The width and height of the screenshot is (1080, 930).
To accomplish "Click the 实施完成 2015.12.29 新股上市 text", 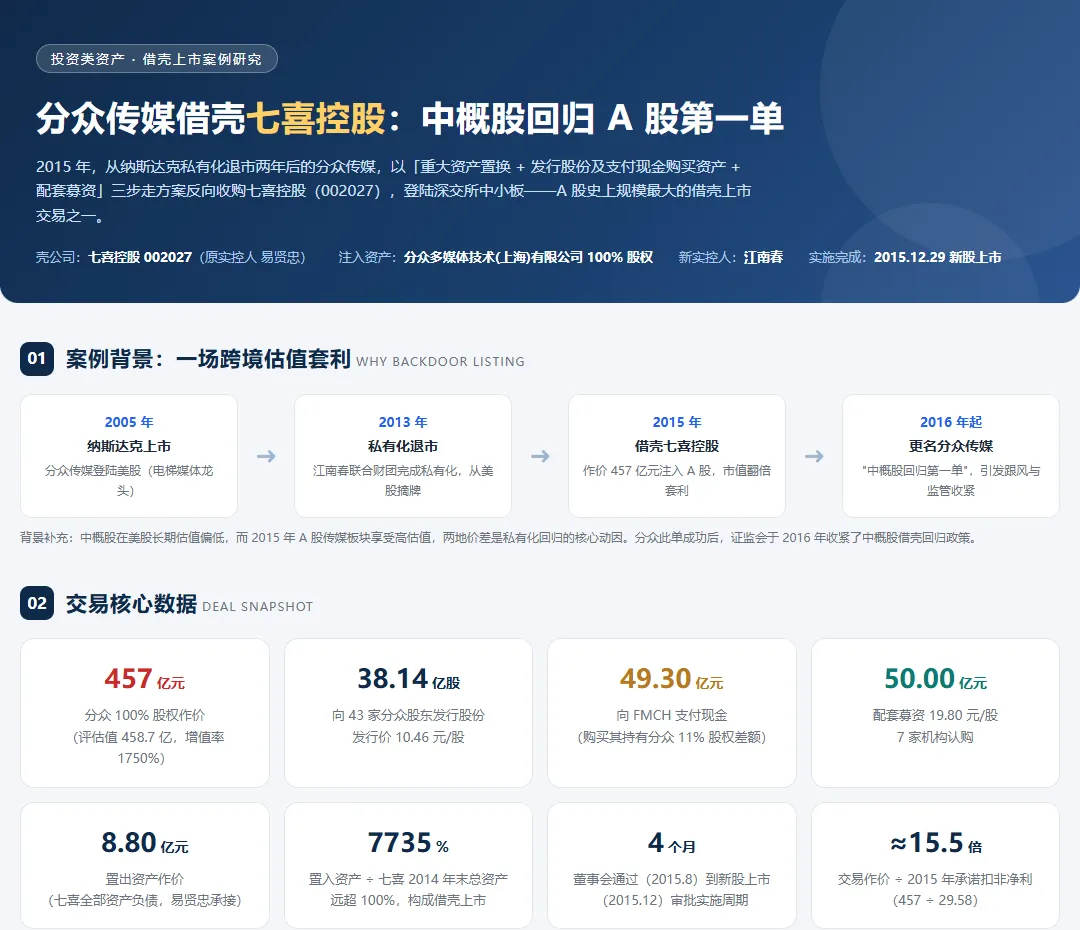I will point(904,257).
